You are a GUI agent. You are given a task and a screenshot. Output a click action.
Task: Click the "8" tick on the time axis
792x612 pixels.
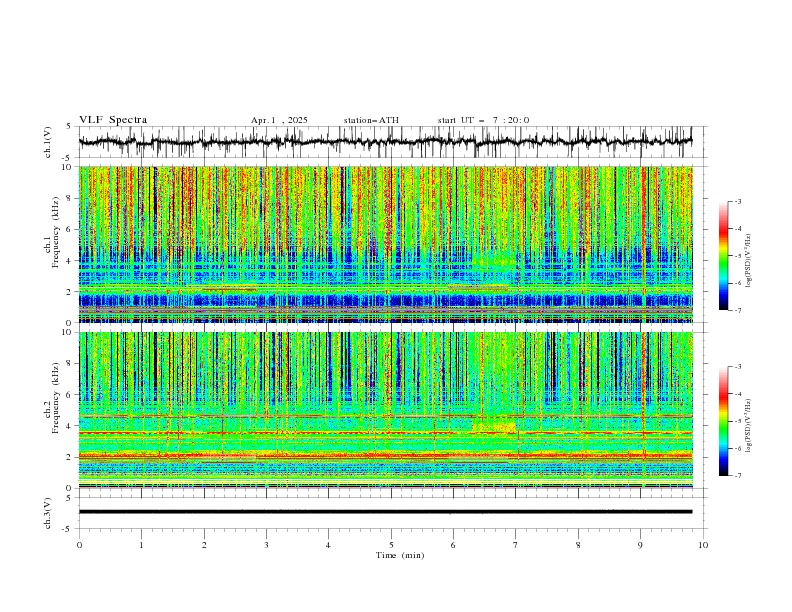[578, 545]
